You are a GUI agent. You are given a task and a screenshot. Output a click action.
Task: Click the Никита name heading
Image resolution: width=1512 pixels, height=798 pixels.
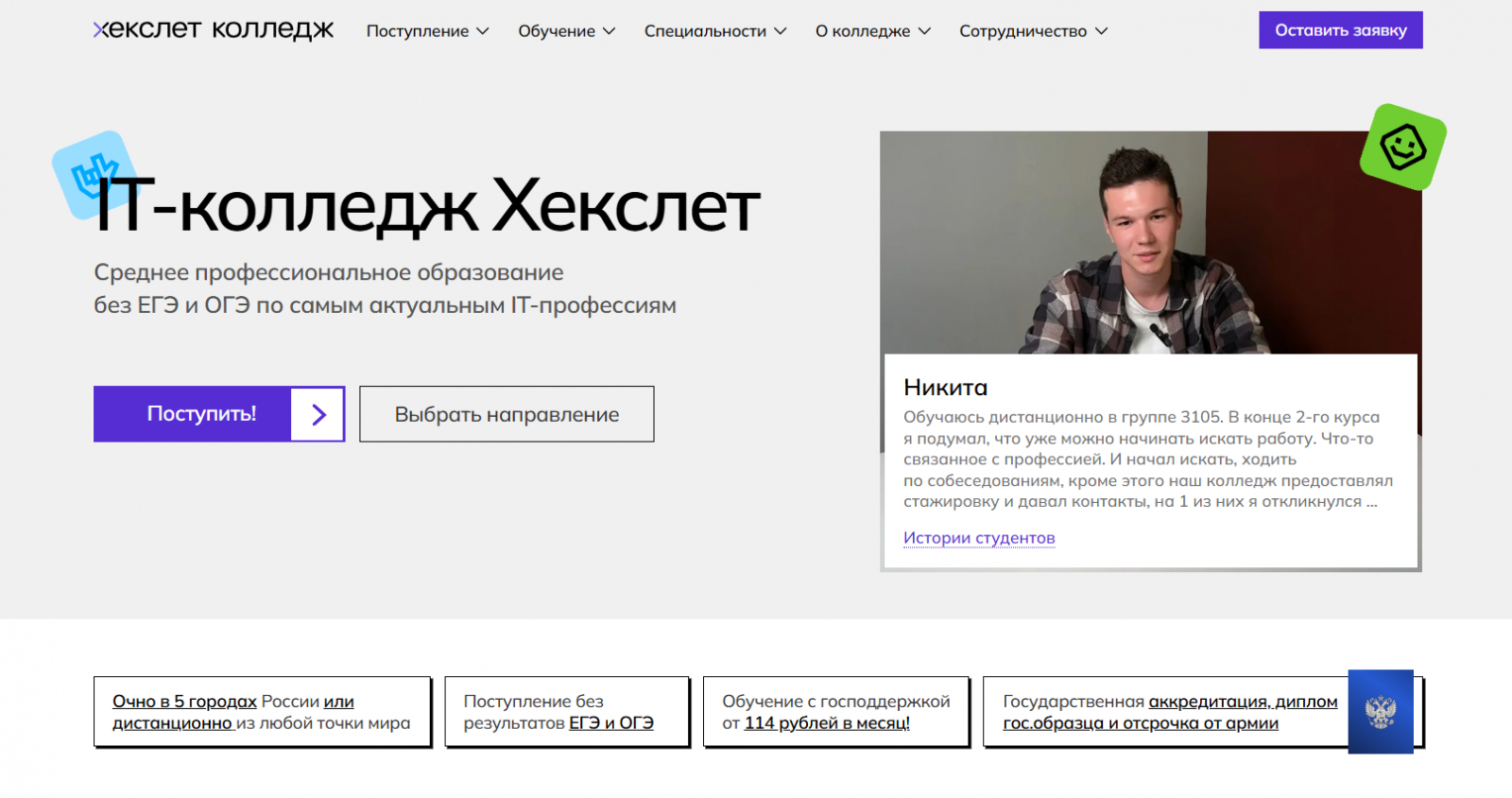click(x=945, y=387)
